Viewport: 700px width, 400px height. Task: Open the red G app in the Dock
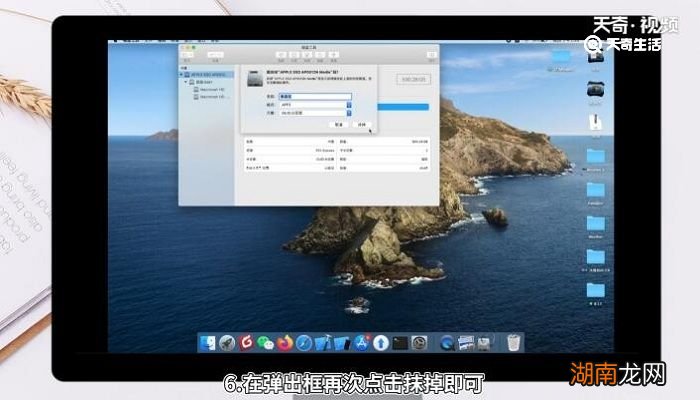point(246,343)
